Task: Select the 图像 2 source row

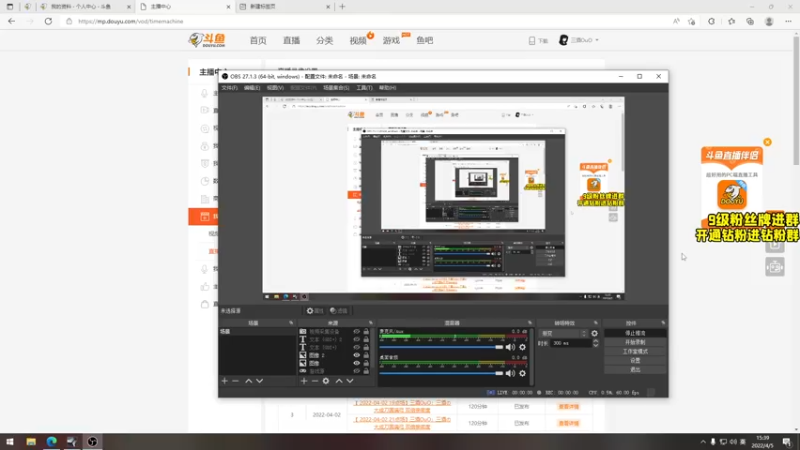Action: point(336,355)
